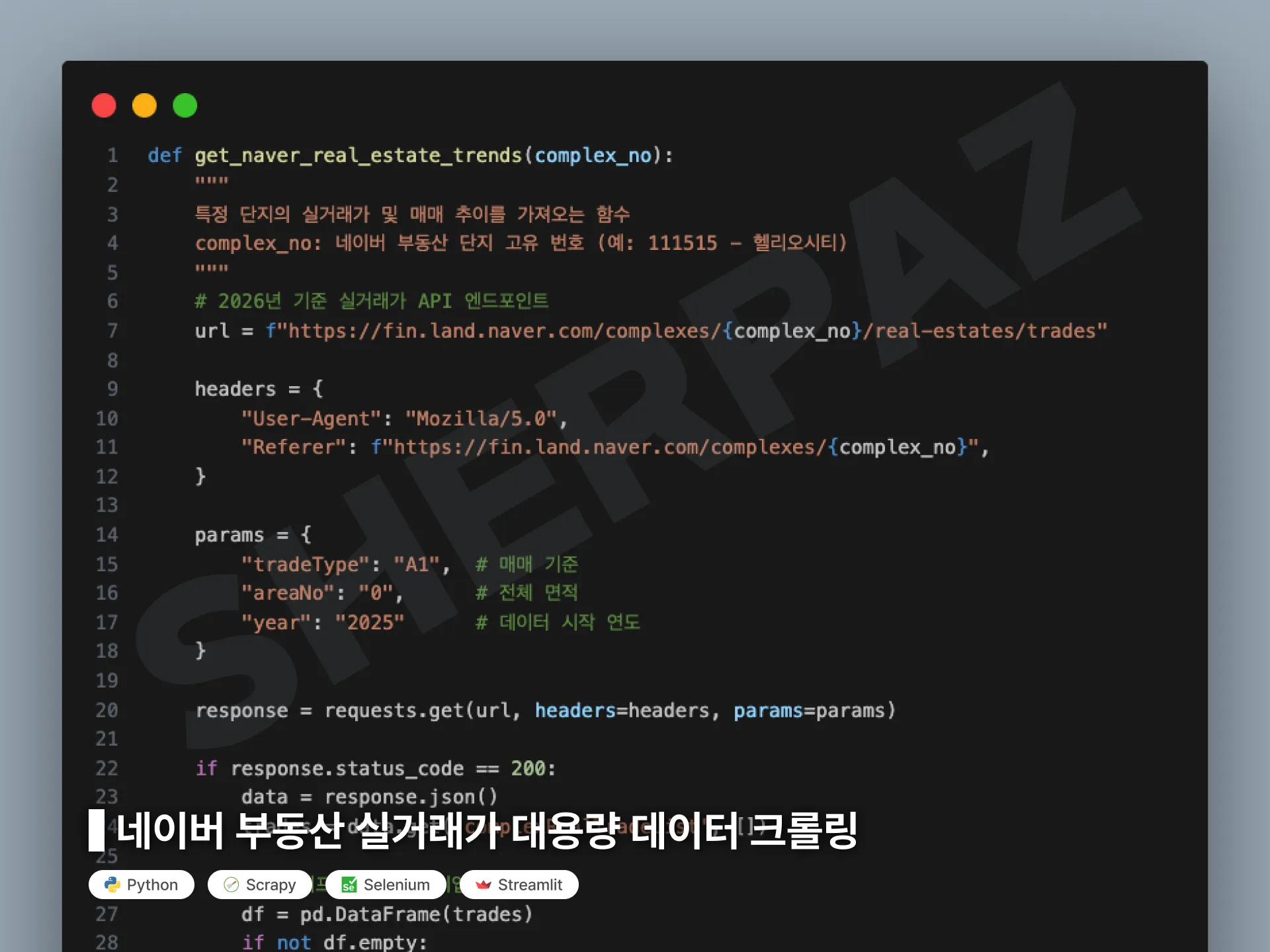This screenshot has height=952, width=1270.
Task: Click the example number '111515'
Action: coord(683,243)
